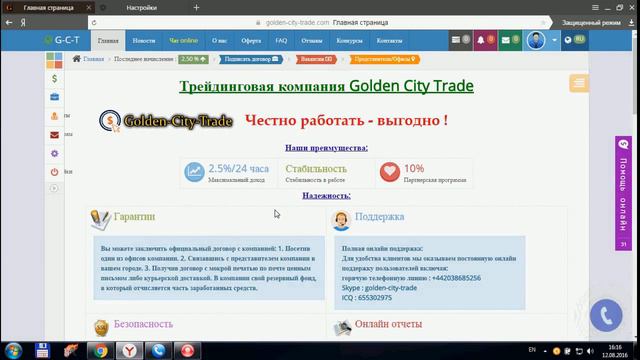
Task: Click the Стабильность advantage text
Action: tap(316, 169)
